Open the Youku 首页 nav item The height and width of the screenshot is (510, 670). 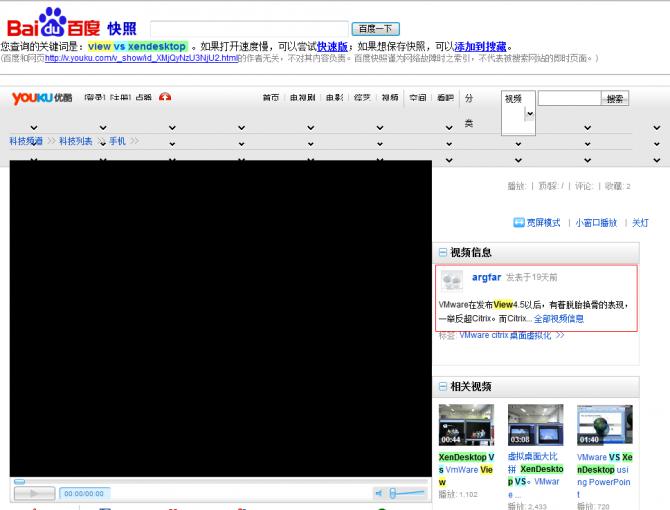(x=270, y=98)
